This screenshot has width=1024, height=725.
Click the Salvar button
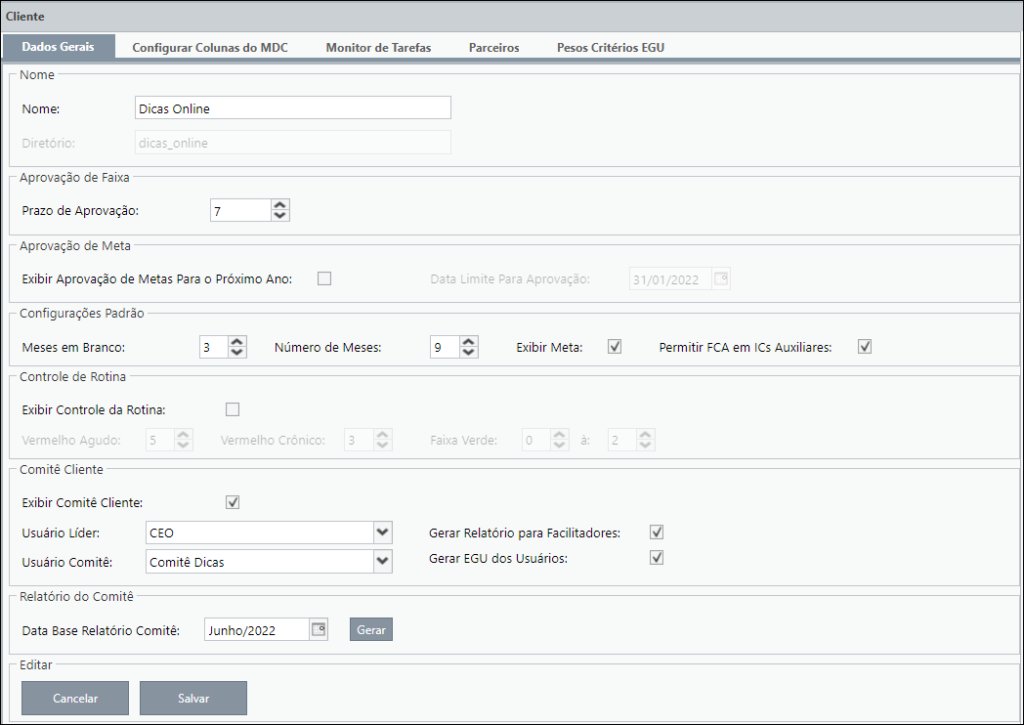point(193,698)
